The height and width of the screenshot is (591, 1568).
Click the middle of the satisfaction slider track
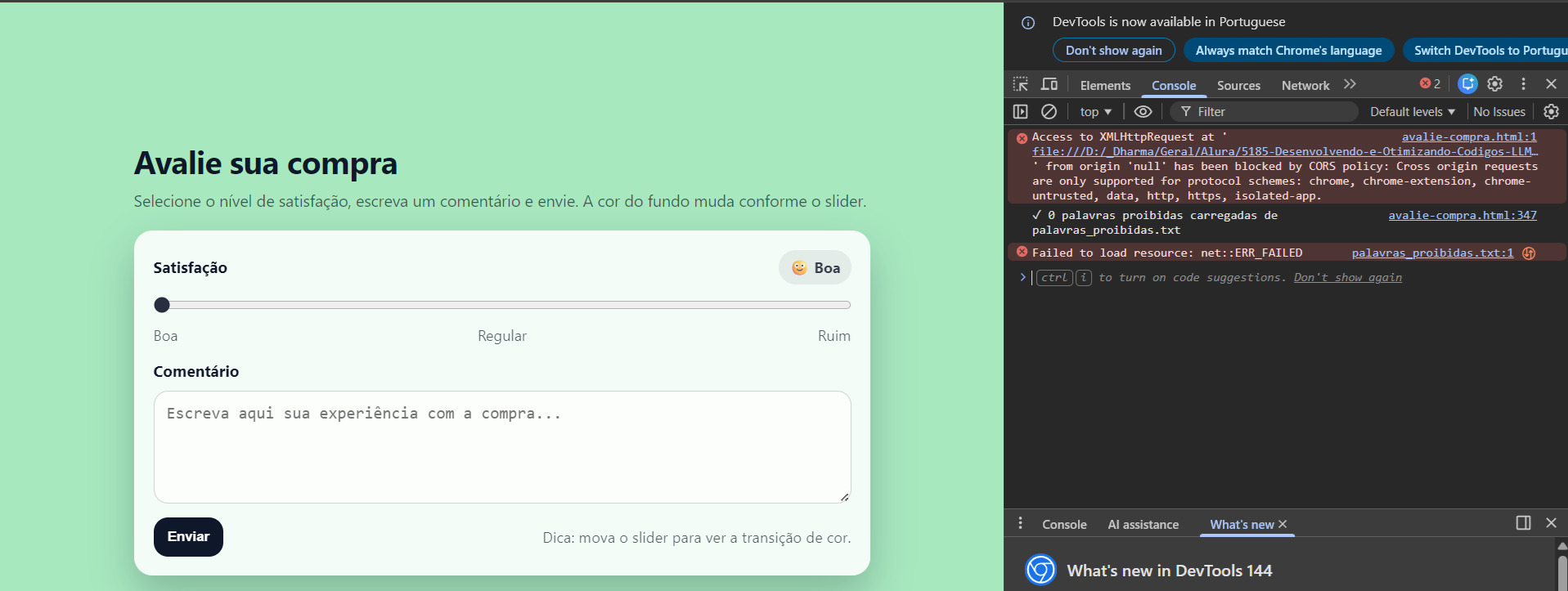[x=502, y=305]
